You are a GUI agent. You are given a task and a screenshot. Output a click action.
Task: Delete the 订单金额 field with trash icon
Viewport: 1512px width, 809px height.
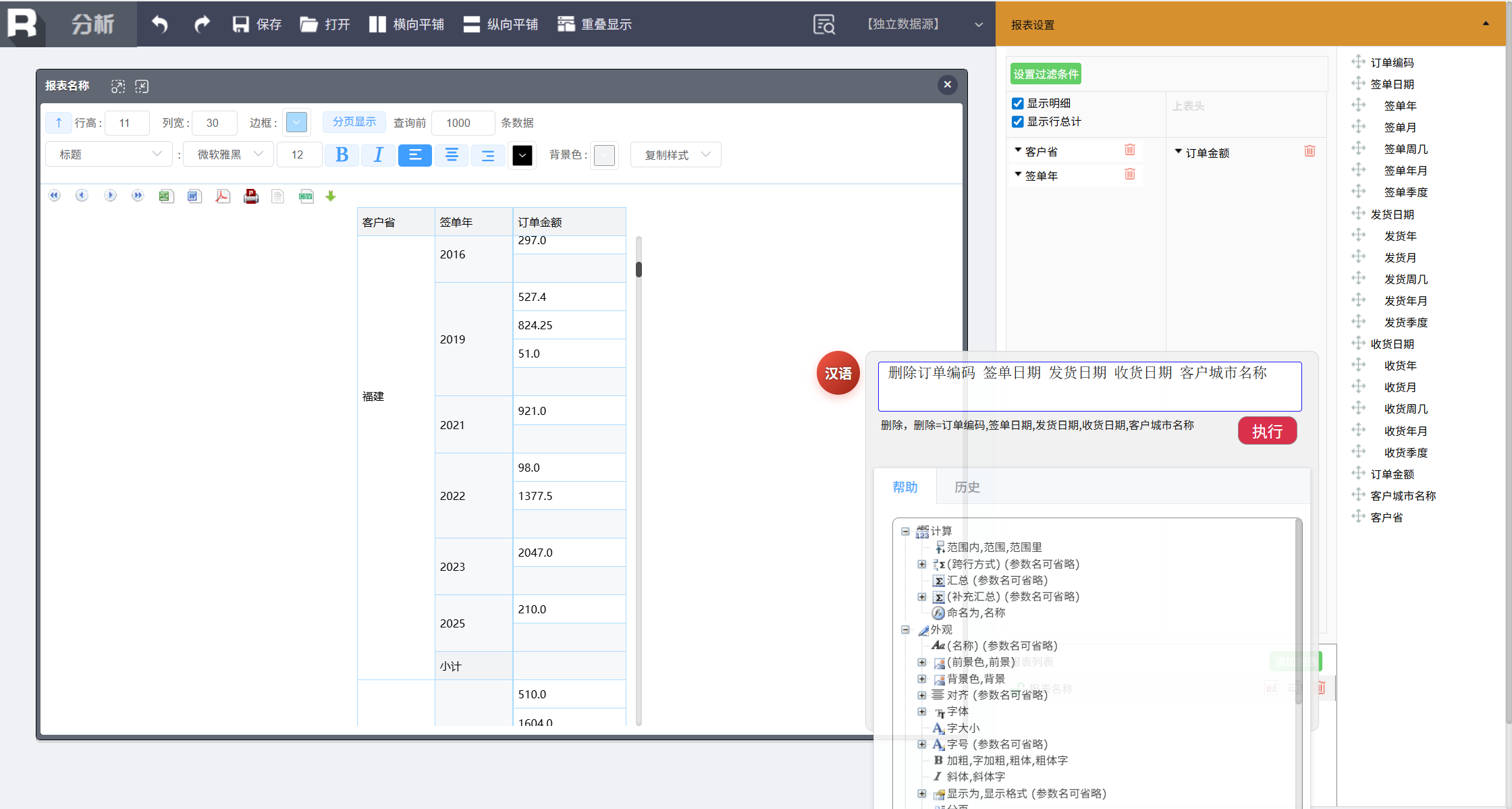tap(1309, 151)
